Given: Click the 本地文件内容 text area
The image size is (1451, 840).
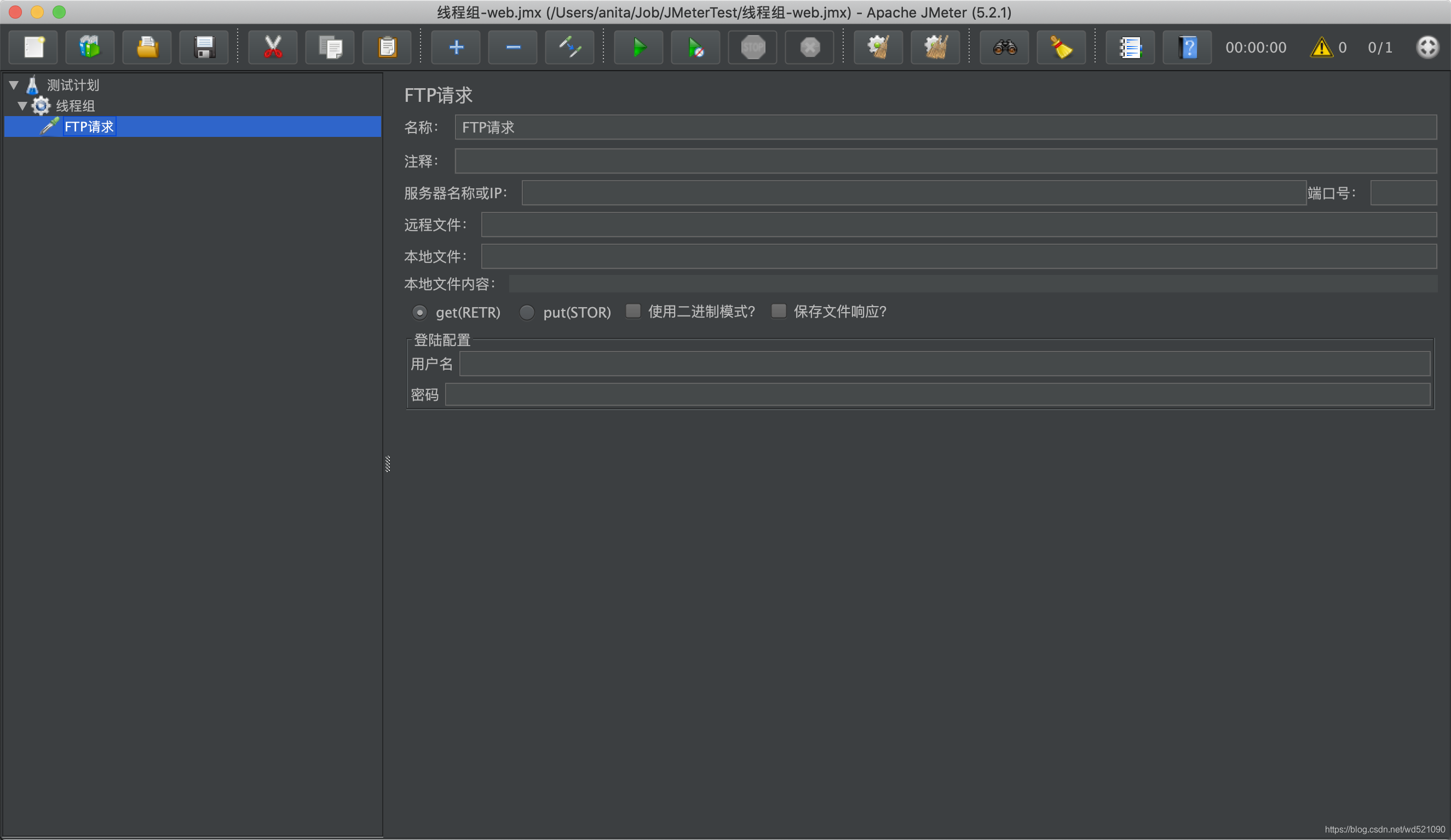Looking at the screenshot, I should pyautogui.click(x=973, y=284).
